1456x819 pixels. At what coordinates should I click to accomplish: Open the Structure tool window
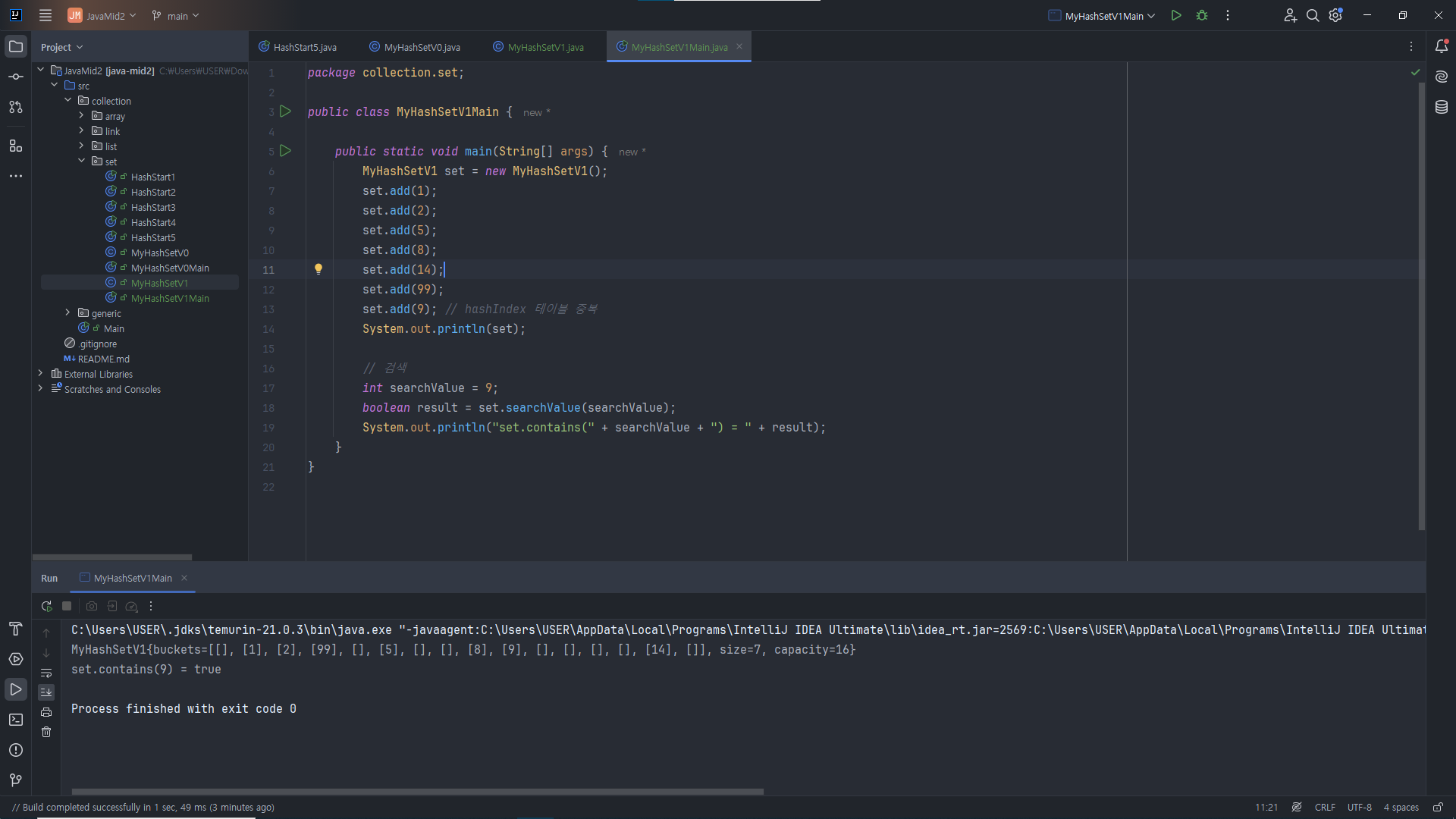[16, 146]
